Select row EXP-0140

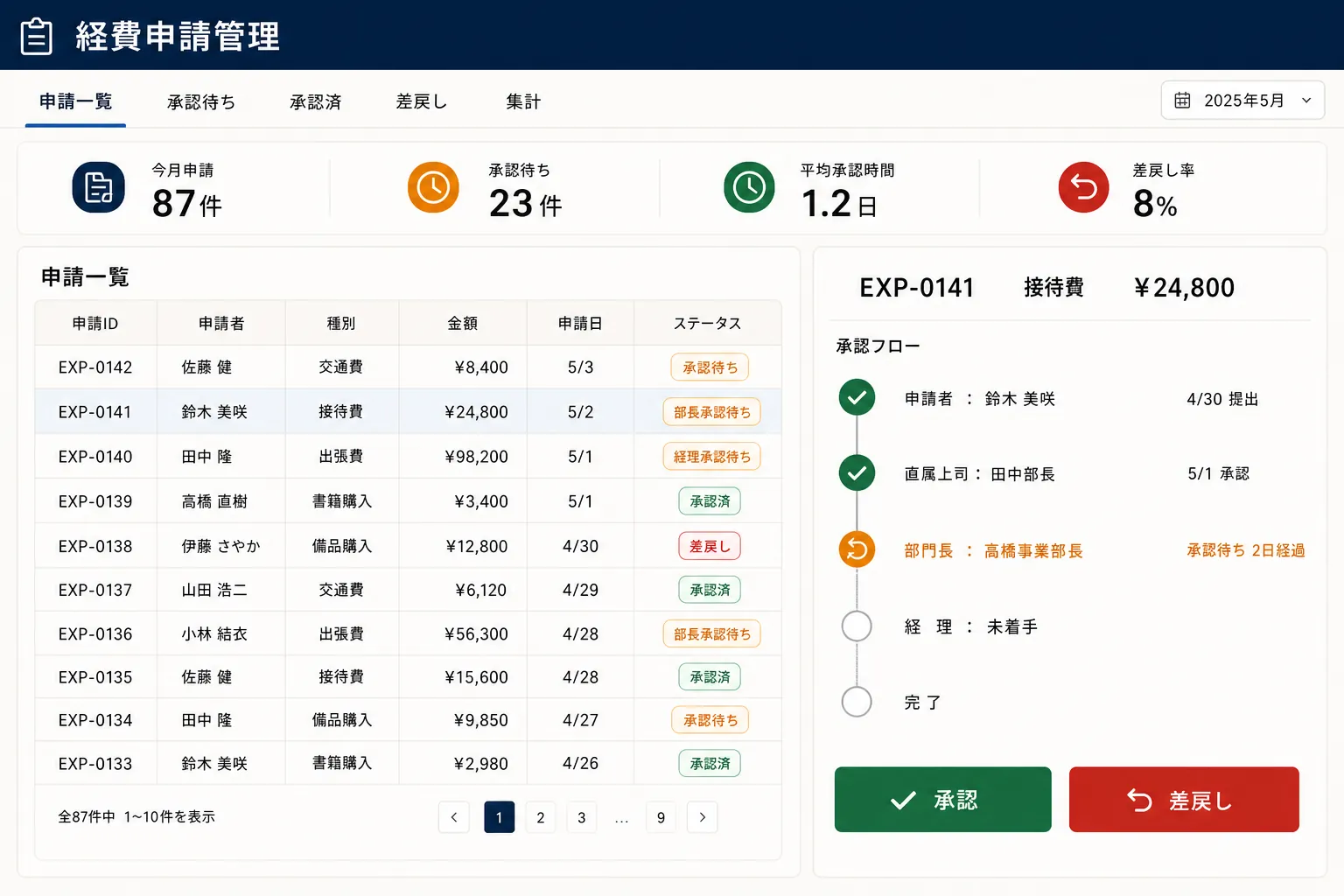[x=408, y=456]
